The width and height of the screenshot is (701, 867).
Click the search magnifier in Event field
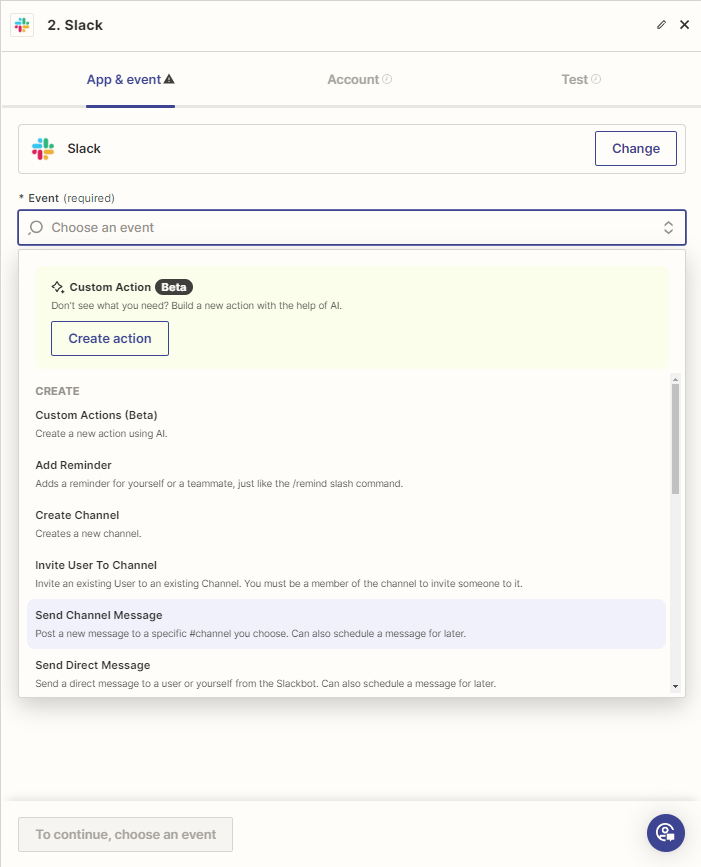35,228
